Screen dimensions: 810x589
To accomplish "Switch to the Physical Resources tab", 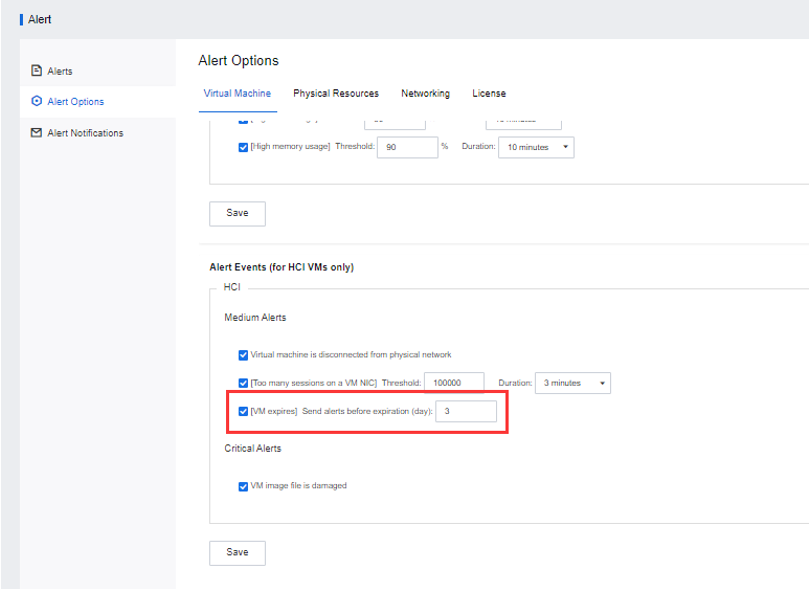I will [336, 94].
